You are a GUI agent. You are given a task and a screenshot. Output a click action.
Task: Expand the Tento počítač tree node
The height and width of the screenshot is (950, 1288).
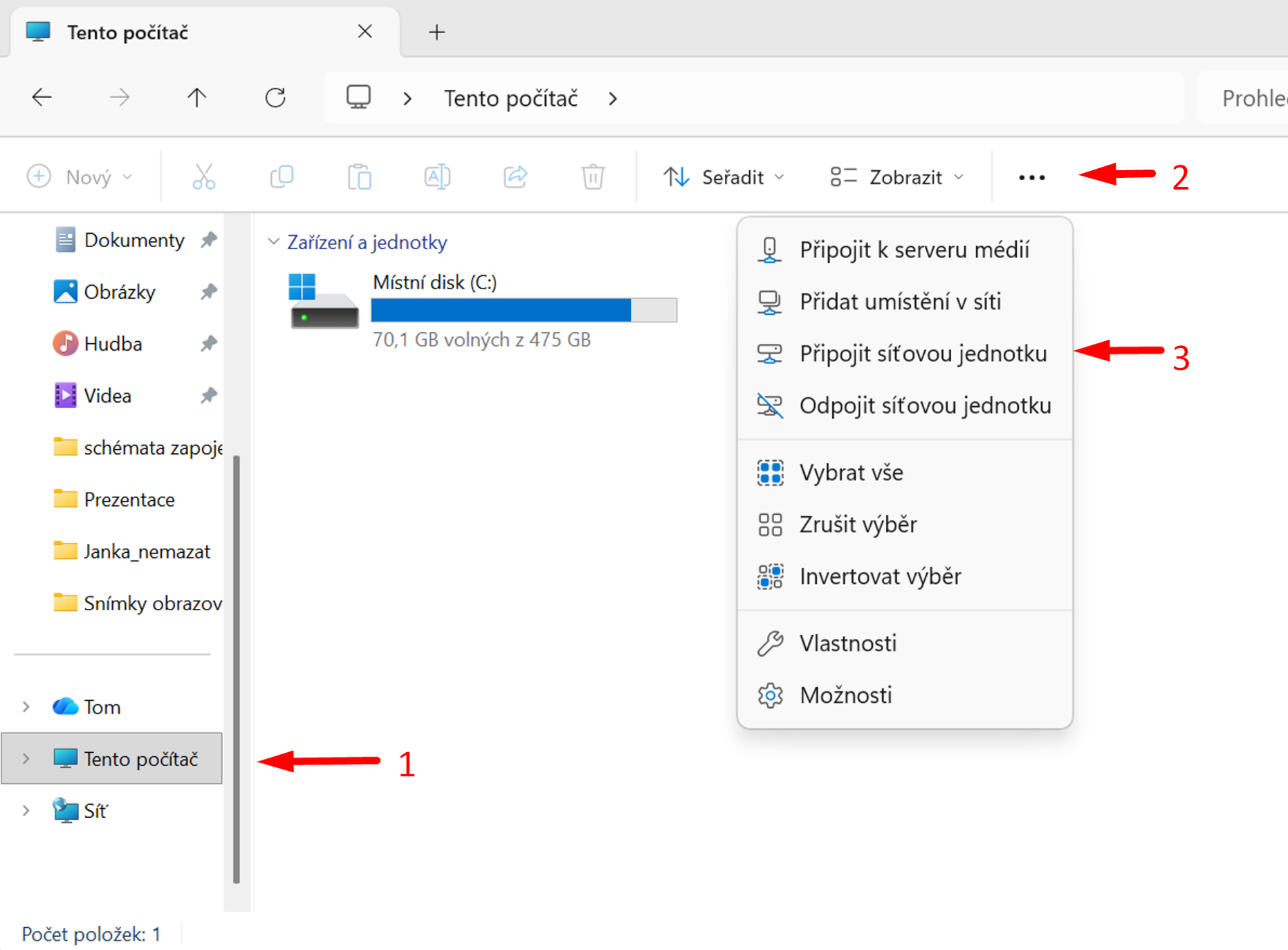pos(26,759)
